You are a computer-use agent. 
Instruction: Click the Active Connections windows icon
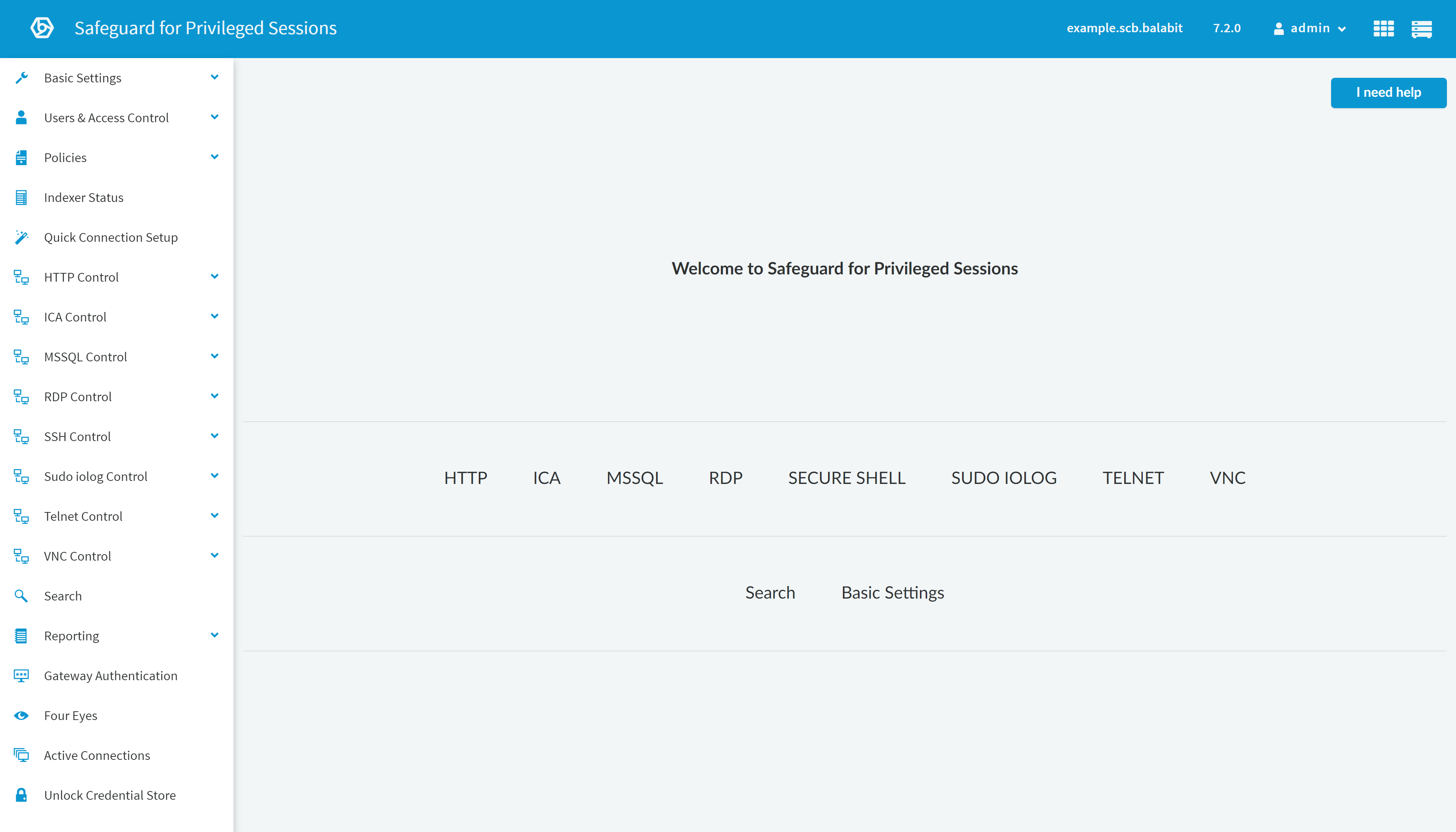(21, 755)
